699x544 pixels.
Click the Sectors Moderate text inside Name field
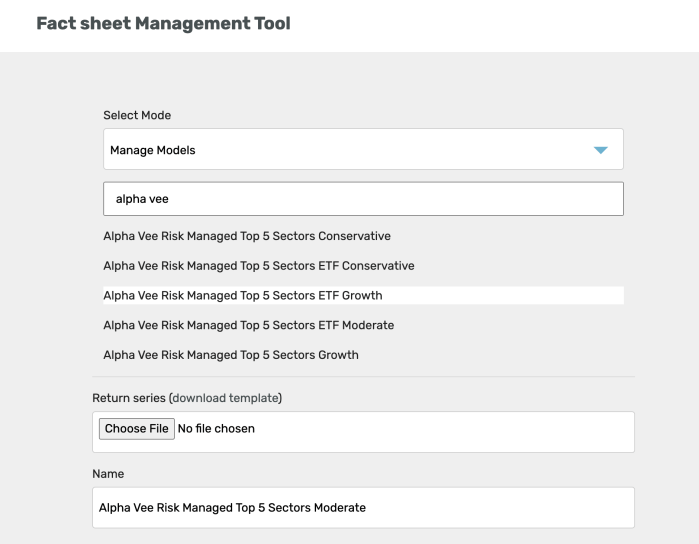coord(317,507)
